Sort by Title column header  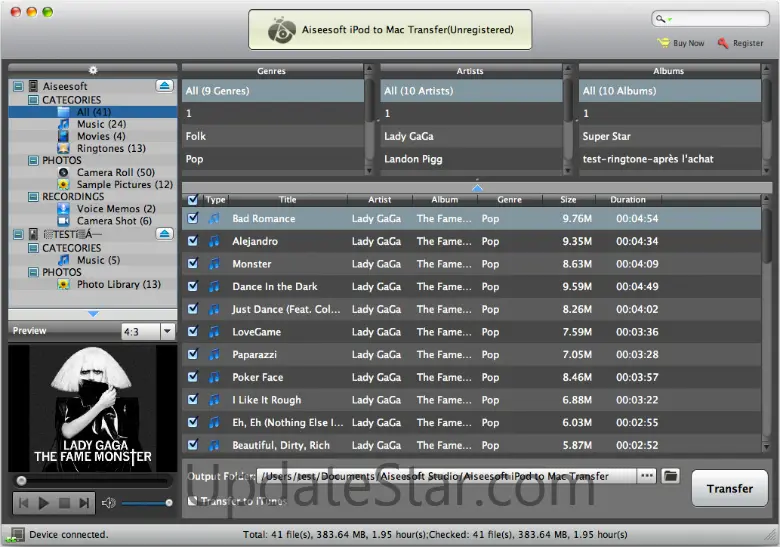click(288, 200)
